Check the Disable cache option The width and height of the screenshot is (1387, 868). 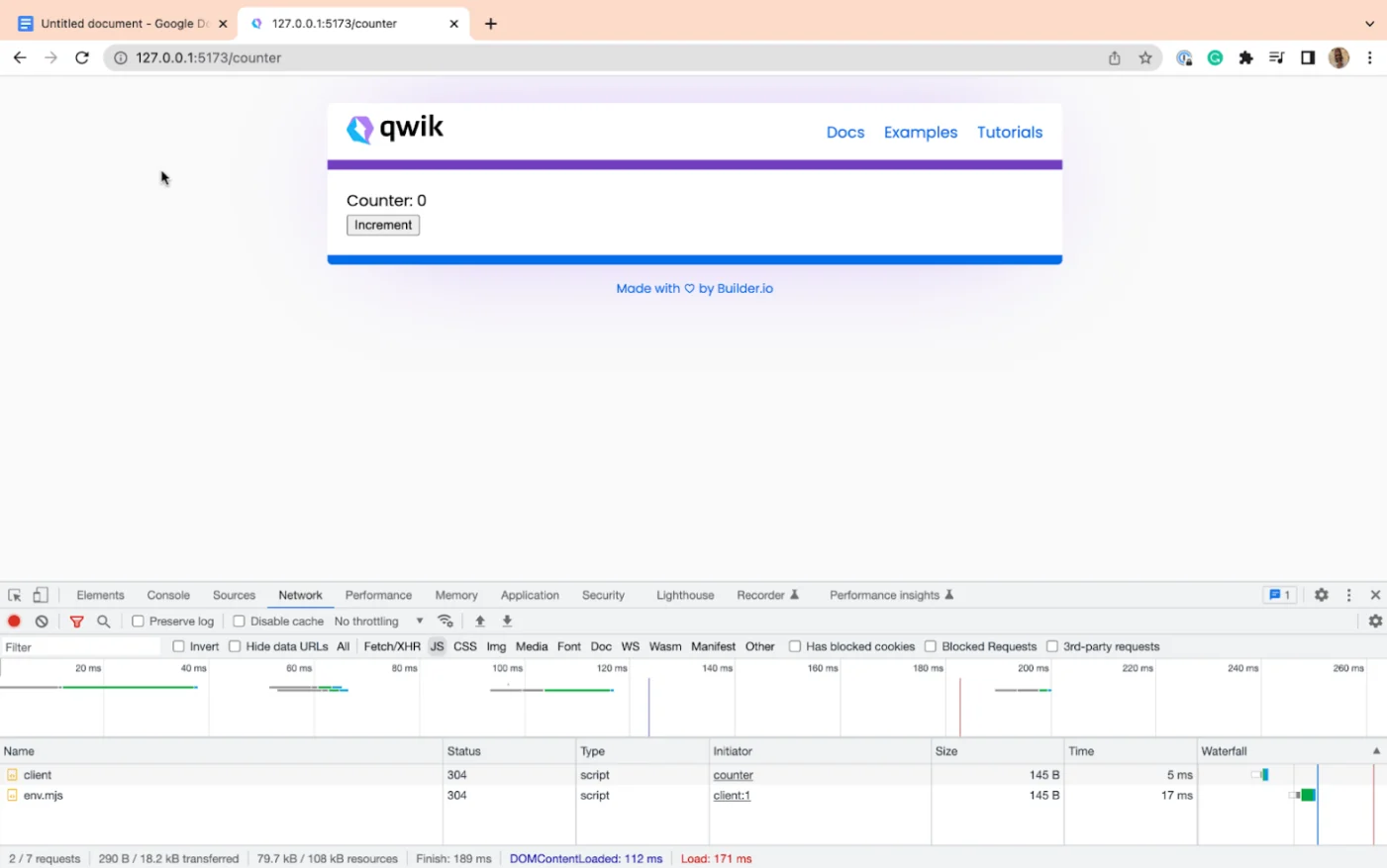pyautogui.click(x=238, y=621)
